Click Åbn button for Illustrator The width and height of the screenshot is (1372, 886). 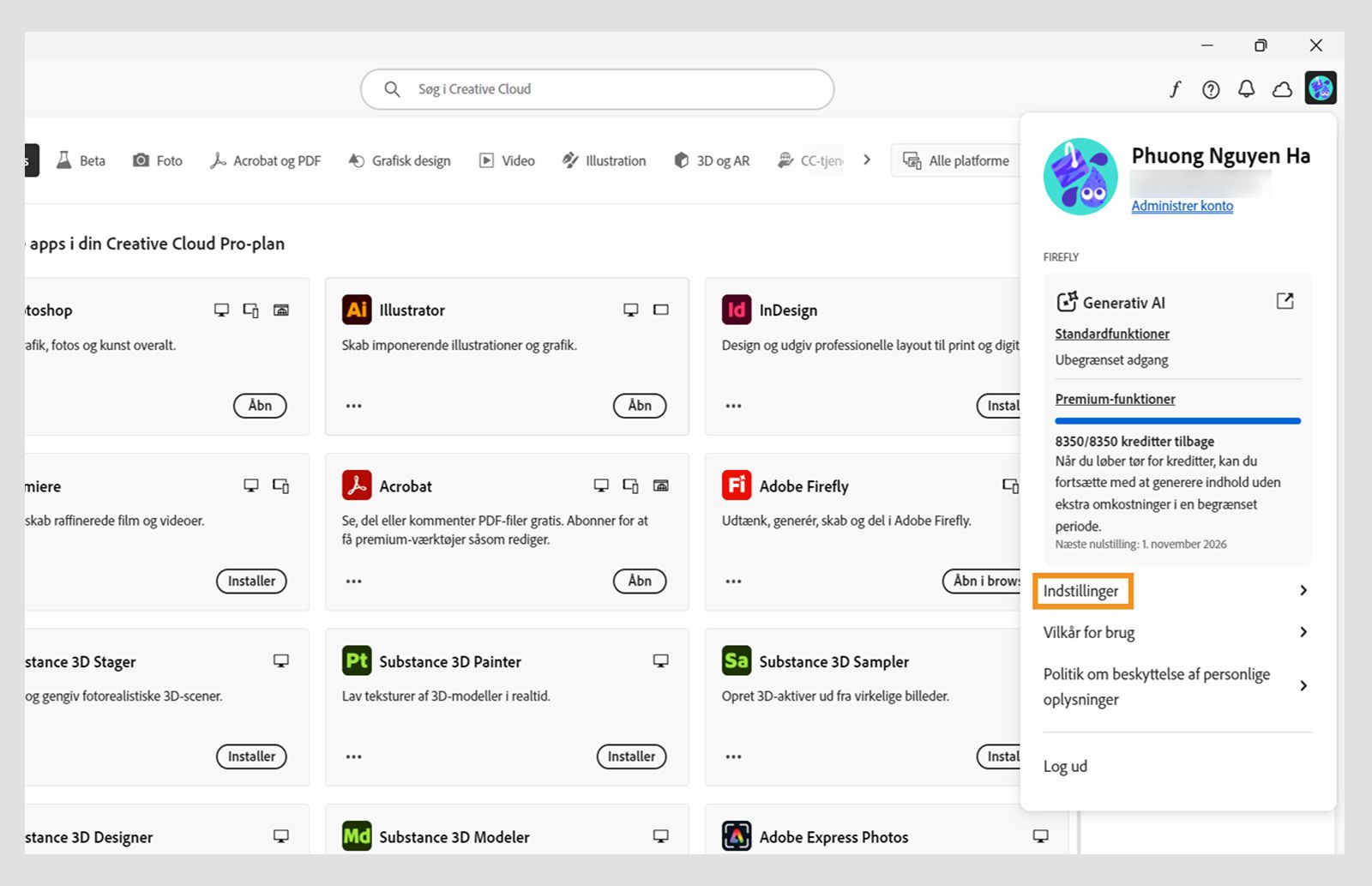(x=640, y=406)
